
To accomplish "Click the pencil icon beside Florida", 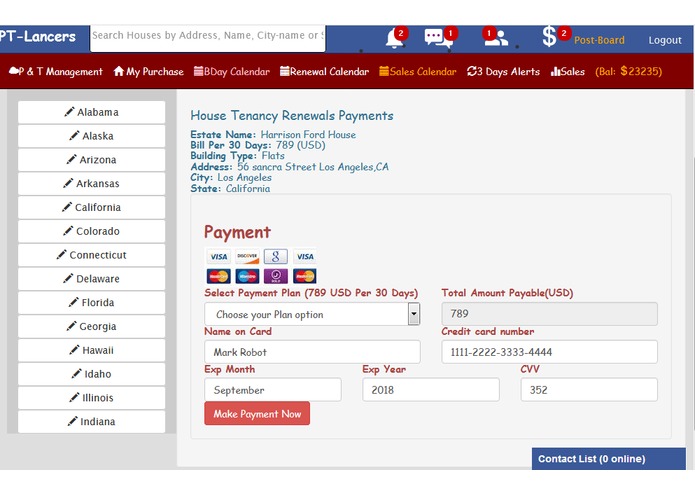I will click(74, 302).
